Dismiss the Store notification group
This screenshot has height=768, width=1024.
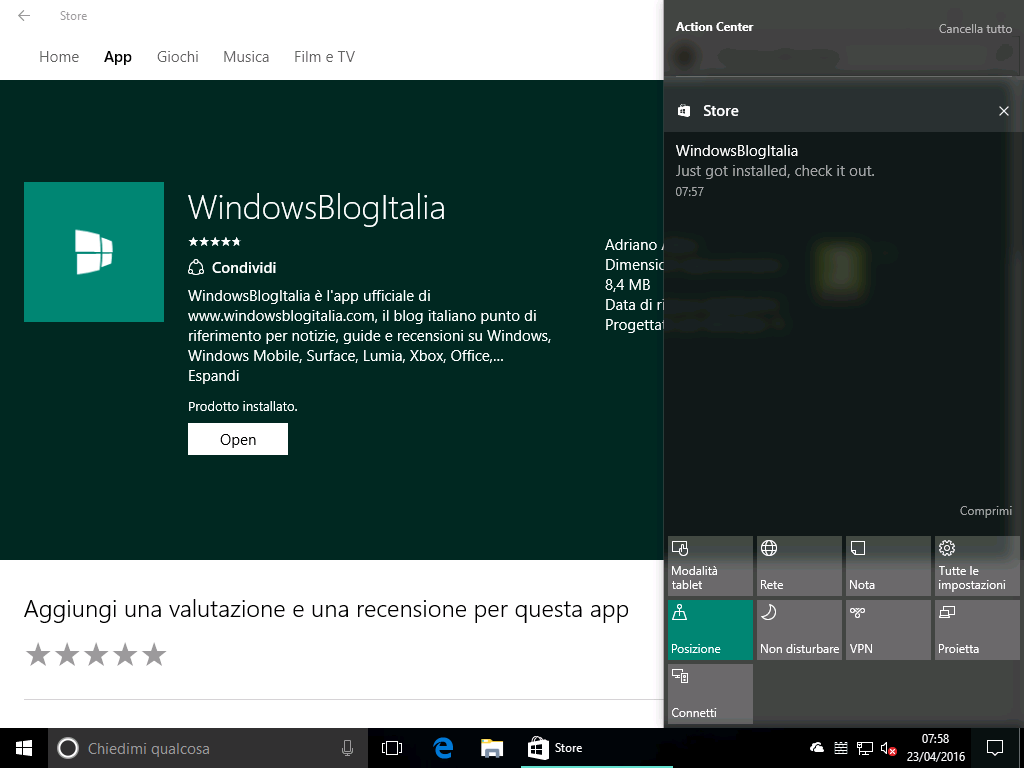tap(1004, 111)
